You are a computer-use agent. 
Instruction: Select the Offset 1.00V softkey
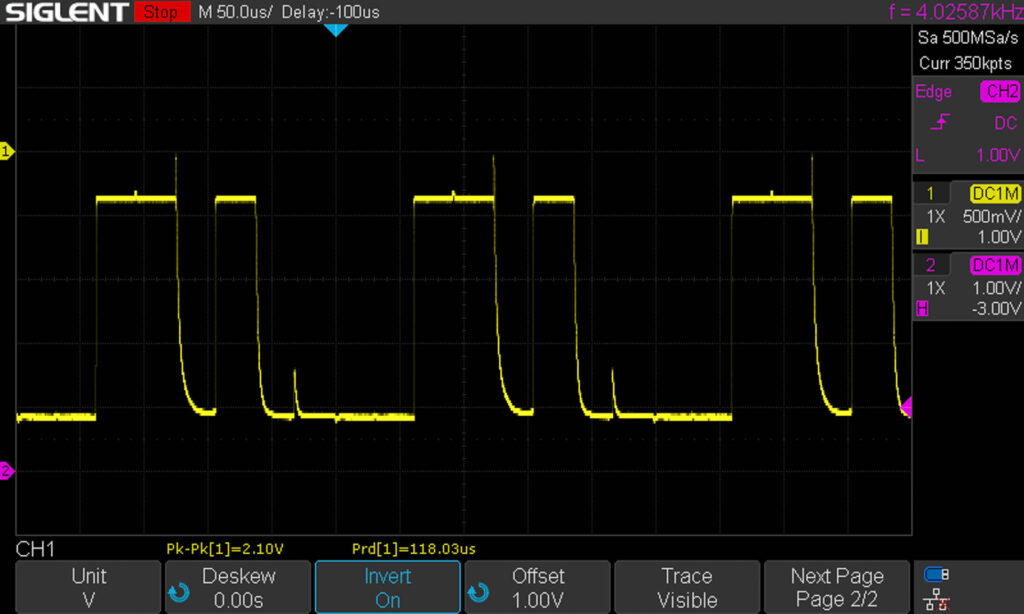pyautogui.click(x=537, y=587)
